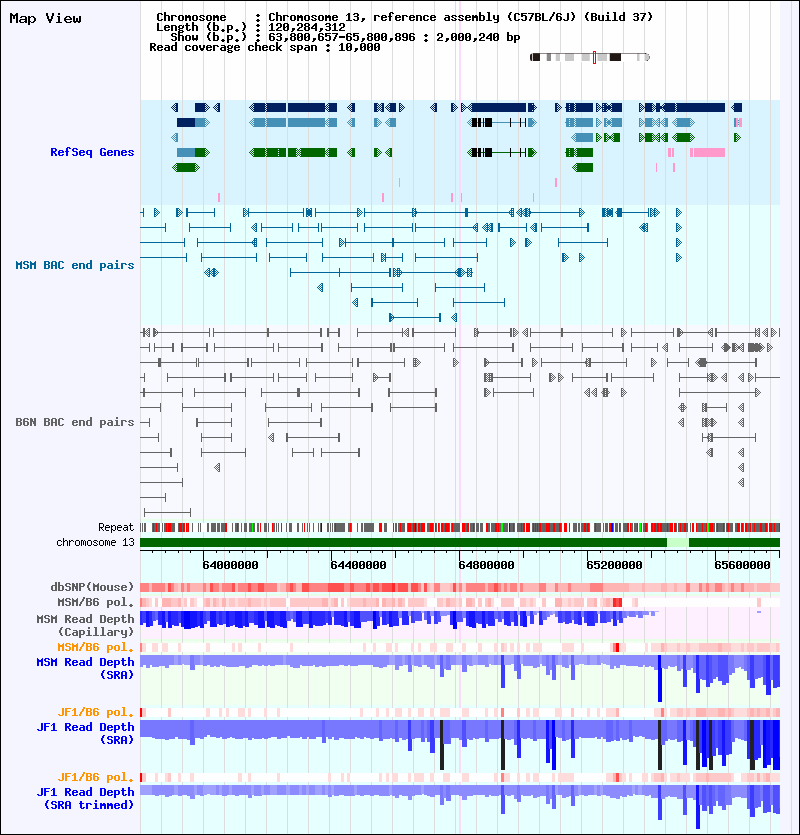Click the chromosome 13 track label
Screen dimensions: 800x835
tap(95, 542)
